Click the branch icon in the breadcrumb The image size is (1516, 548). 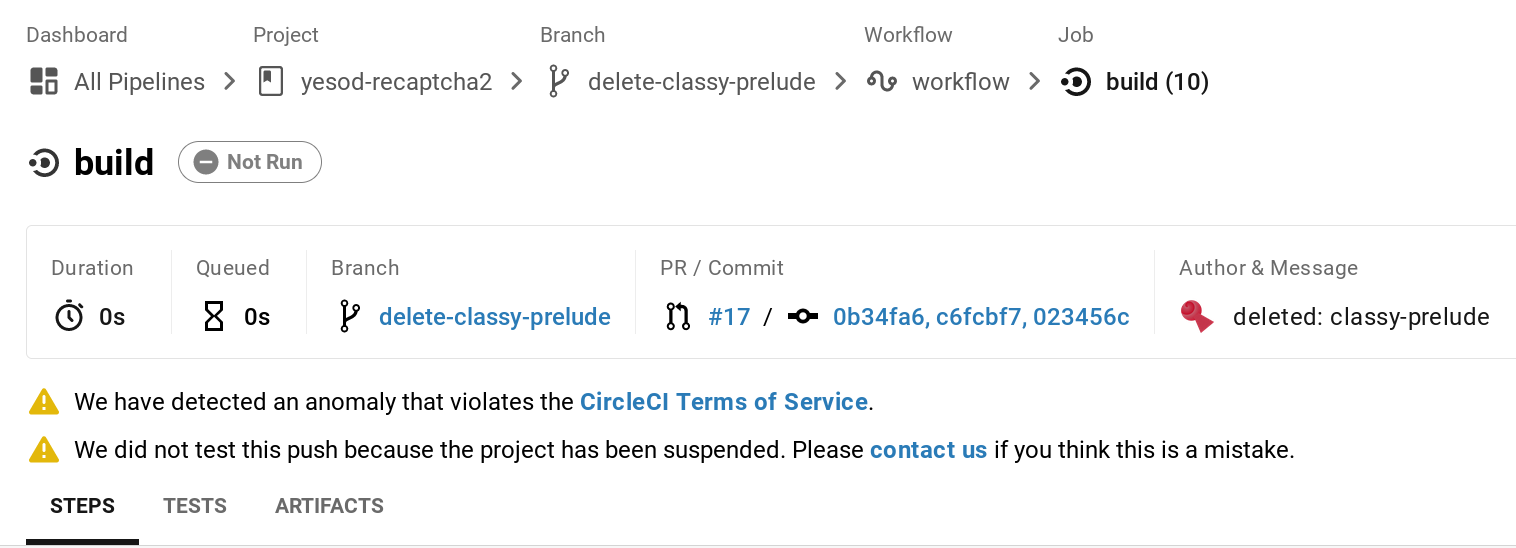[557, 81]
